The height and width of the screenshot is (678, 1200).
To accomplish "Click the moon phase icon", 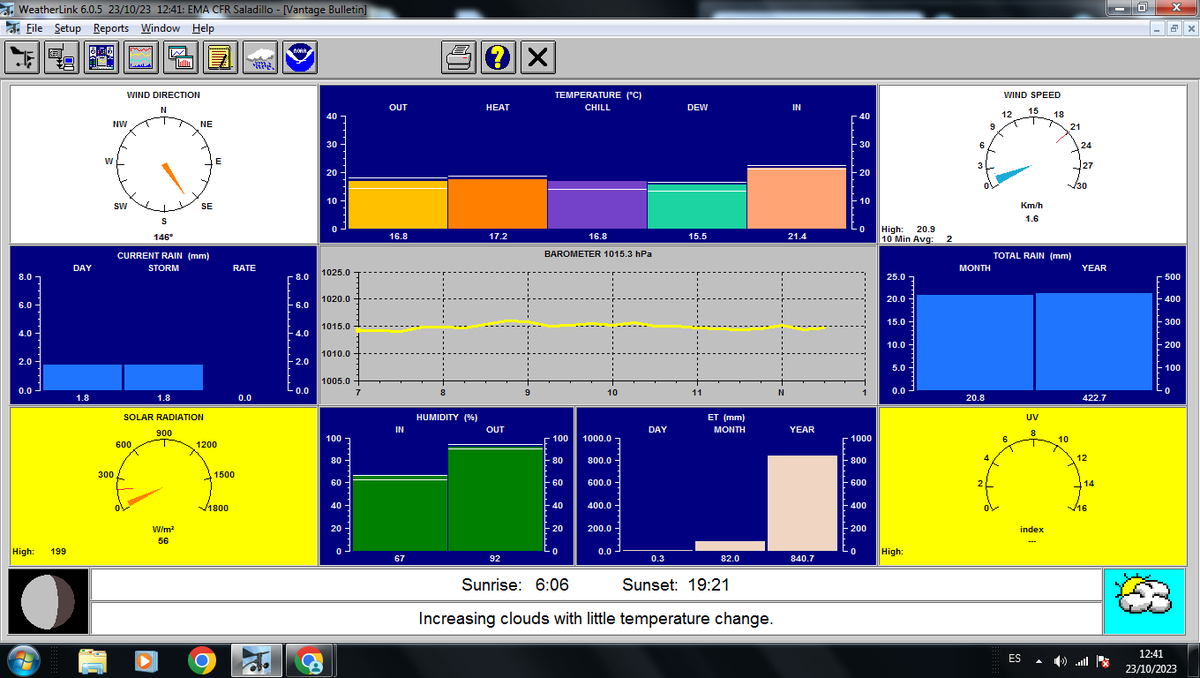I will [x=47, y=602].
